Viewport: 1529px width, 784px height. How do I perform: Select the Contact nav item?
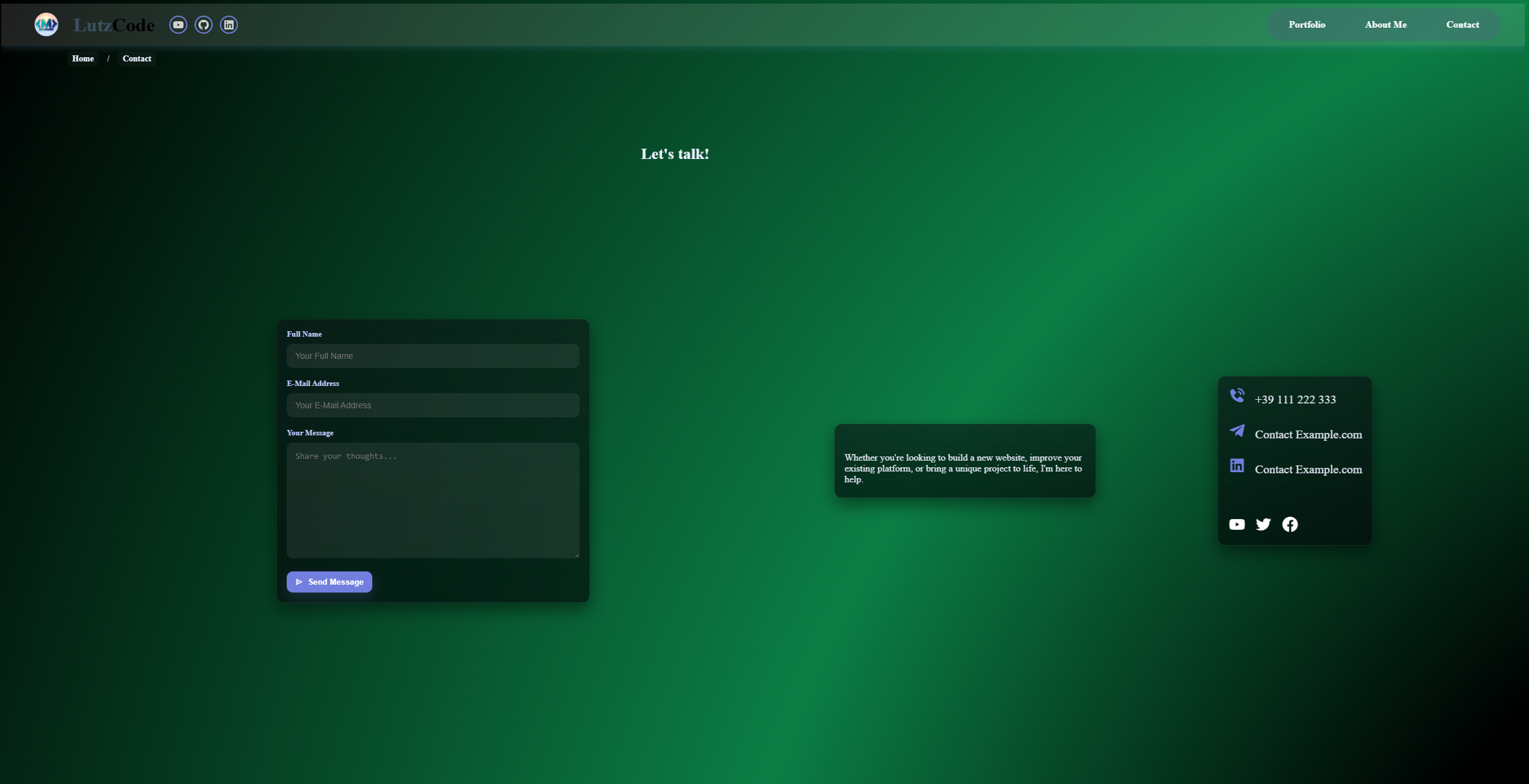click(x=1462, y=25)
